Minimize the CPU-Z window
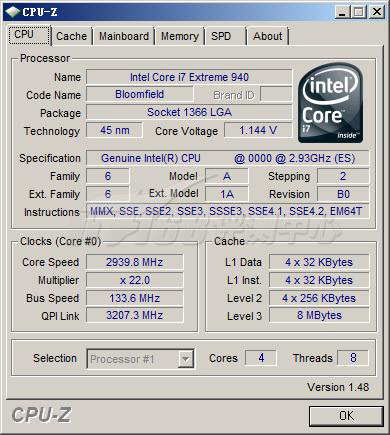This screenshot has width=390, height=435. coord(342,12)
